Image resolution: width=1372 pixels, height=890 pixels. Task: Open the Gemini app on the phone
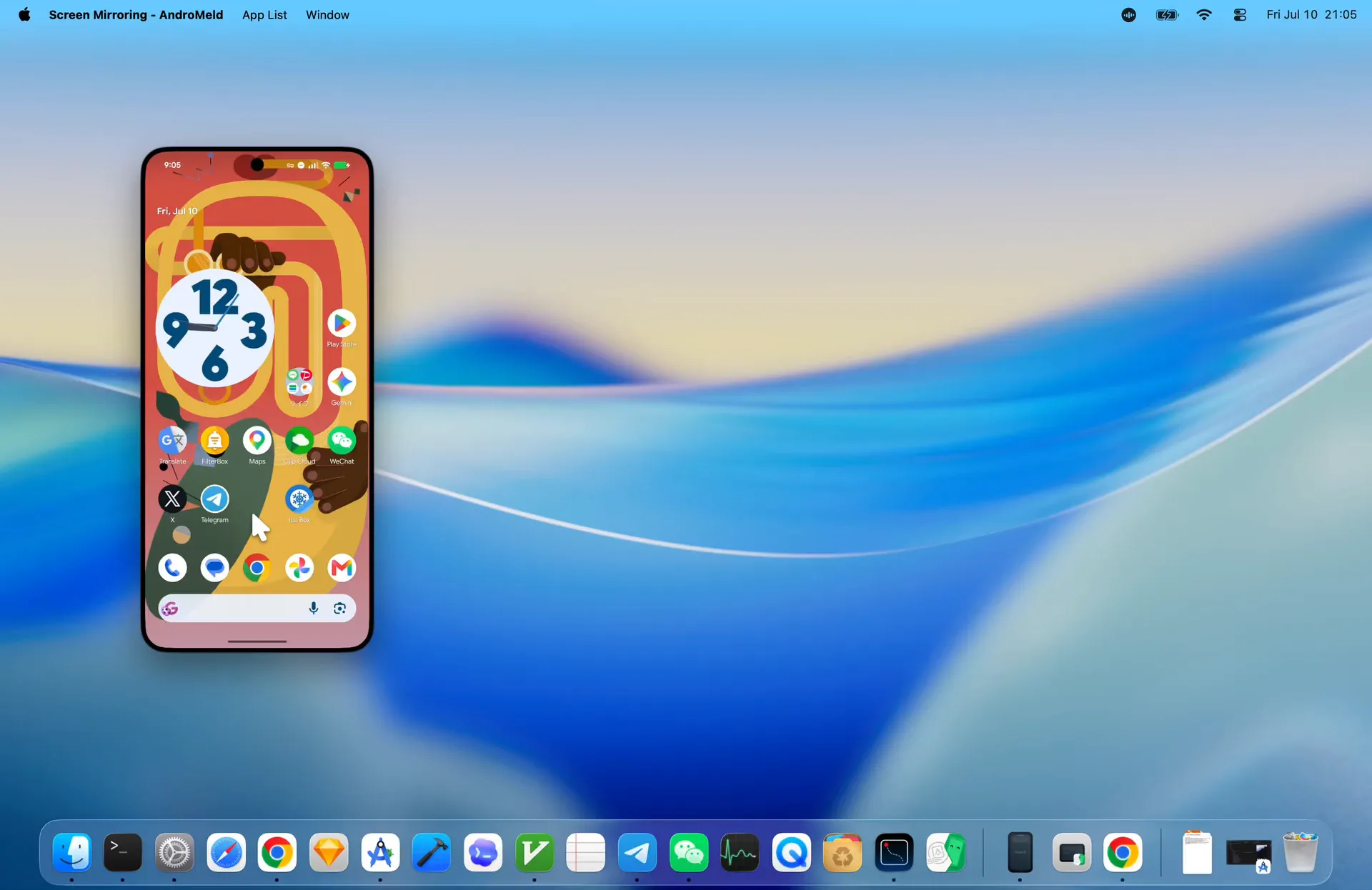[342, 382]
